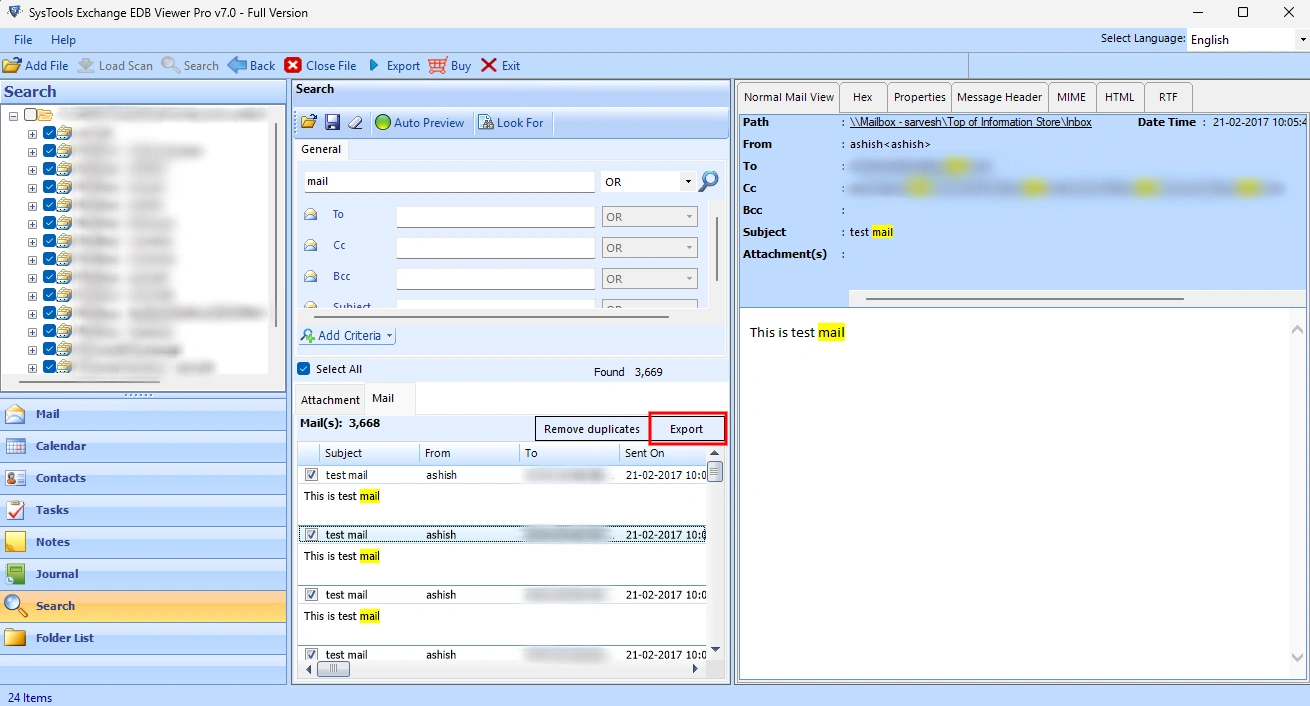Click Export button above the results list
The height and width of the screenshot is (706, 1310).
point(686,429)
